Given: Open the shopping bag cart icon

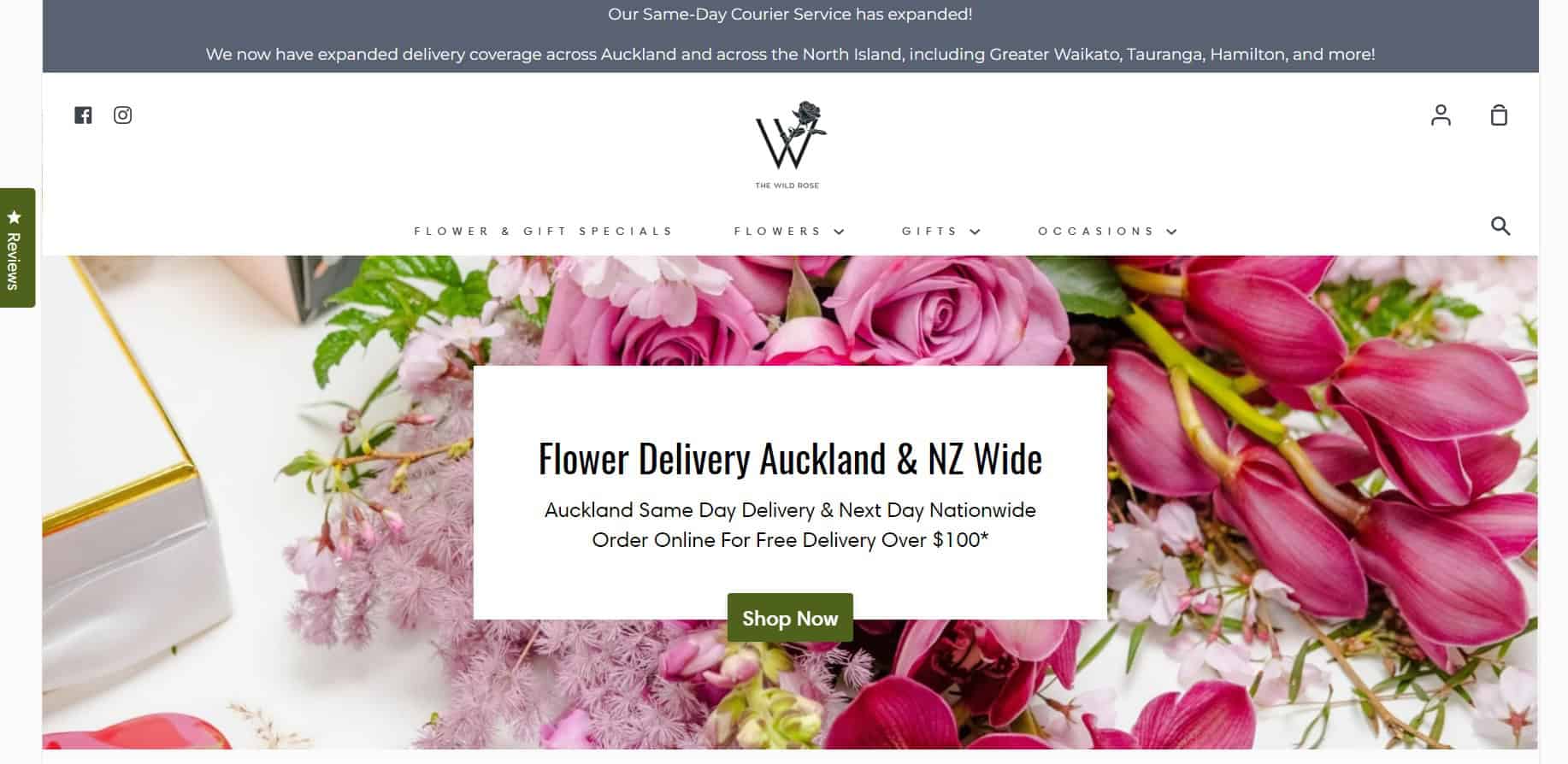Looking at the screenshot, I should [1499, 115].
